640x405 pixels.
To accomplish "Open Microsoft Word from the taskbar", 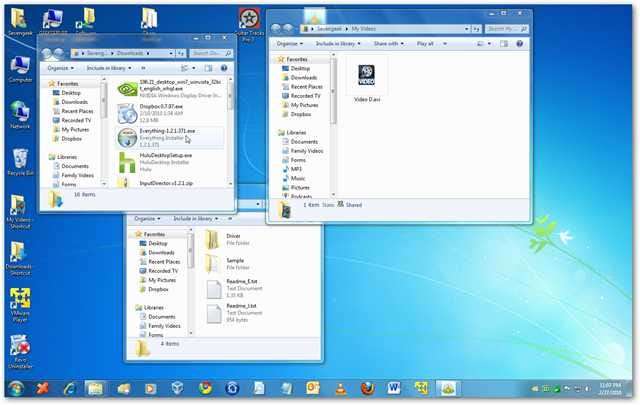I will point(394,388).
